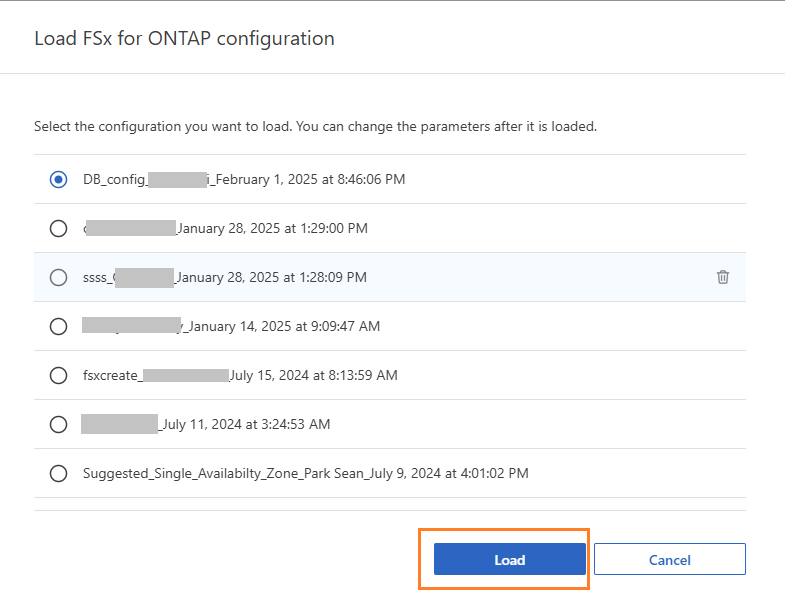
Task: Click the Suggested_Single_Availabilty_Zone_Park Sean label
Action: pos(305,473)
